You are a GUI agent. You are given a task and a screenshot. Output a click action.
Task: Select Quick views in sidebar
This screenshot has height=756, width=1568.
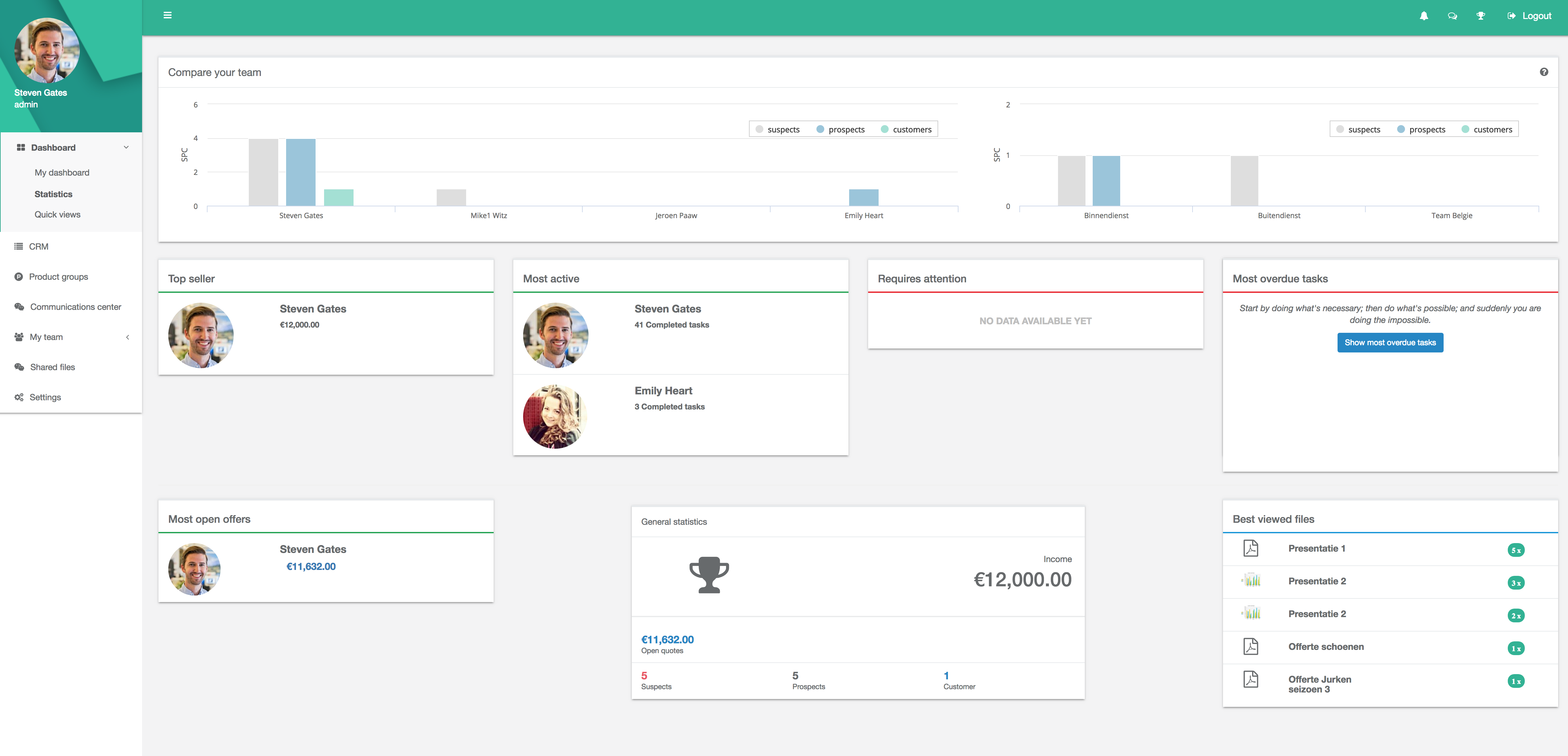point(57,215)
